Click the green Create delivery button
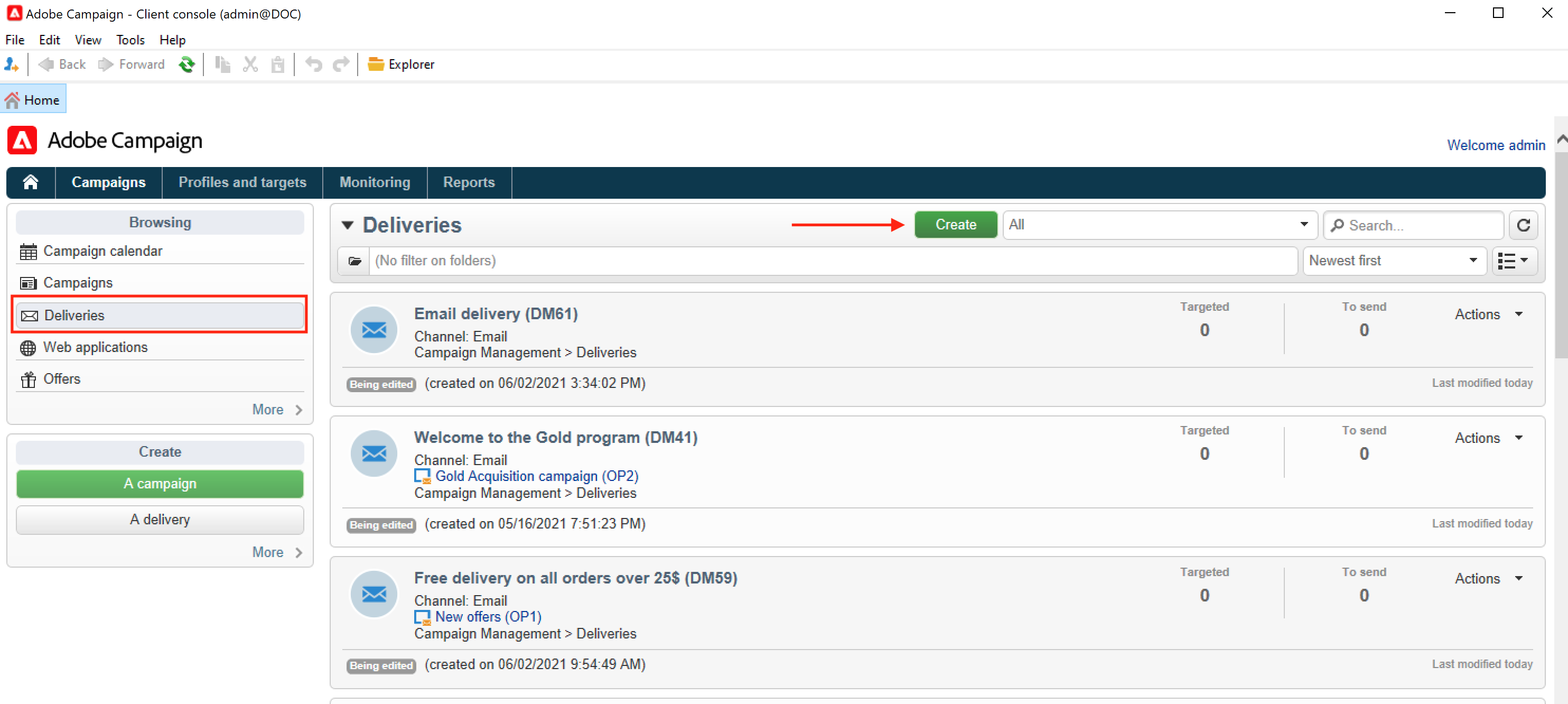The image size is (1568, 704). pos(955,225)
